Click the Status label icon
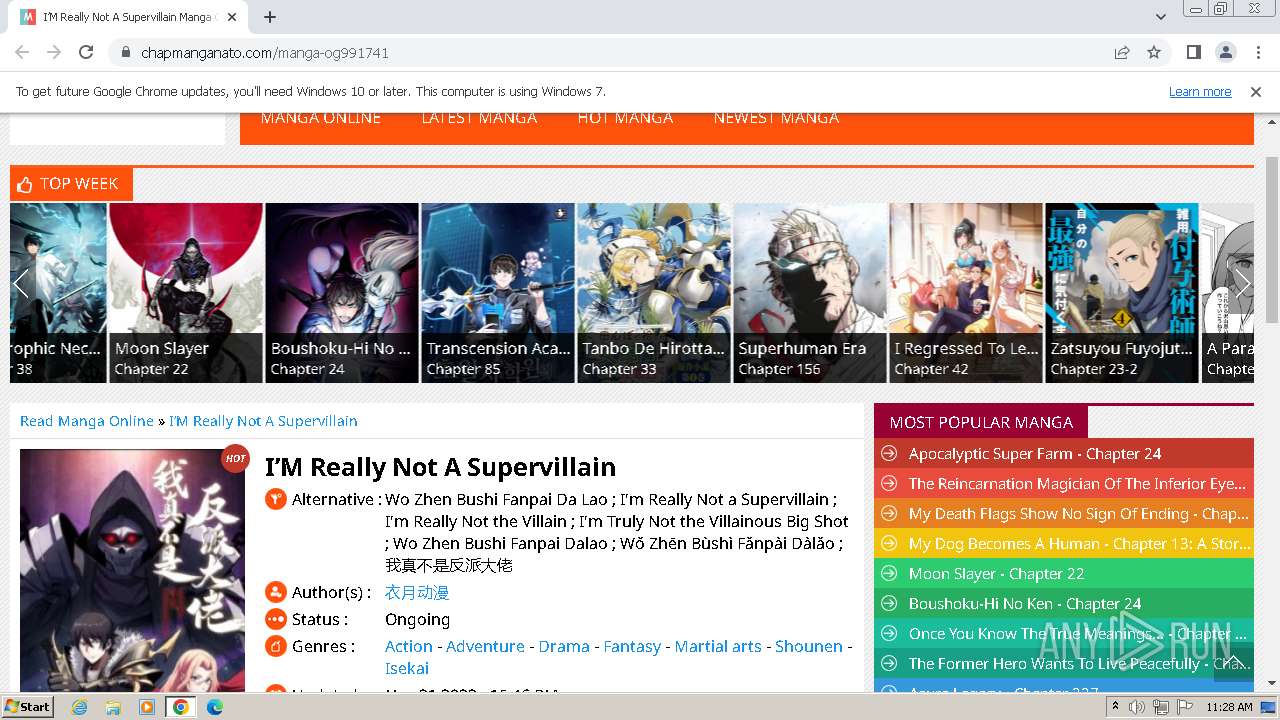The image size is (1280, 720). point(276,619)
